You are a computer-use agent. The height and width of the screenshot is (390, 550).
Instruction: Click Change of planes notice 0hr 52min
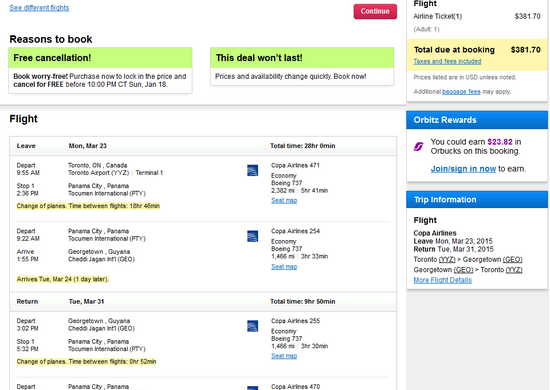(x=86, y=362)
